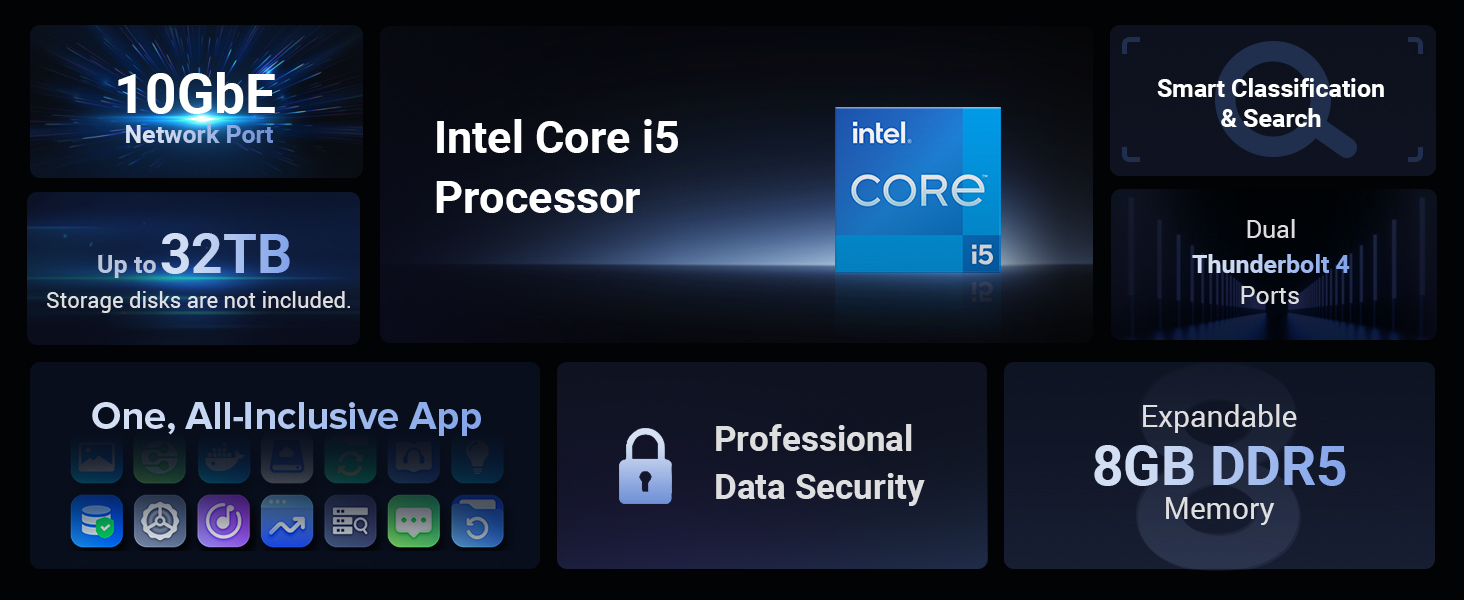Click the Dual Thunderbolt 4 Ports tile
1464x600 pixels.
click(x=1272, y=264)
